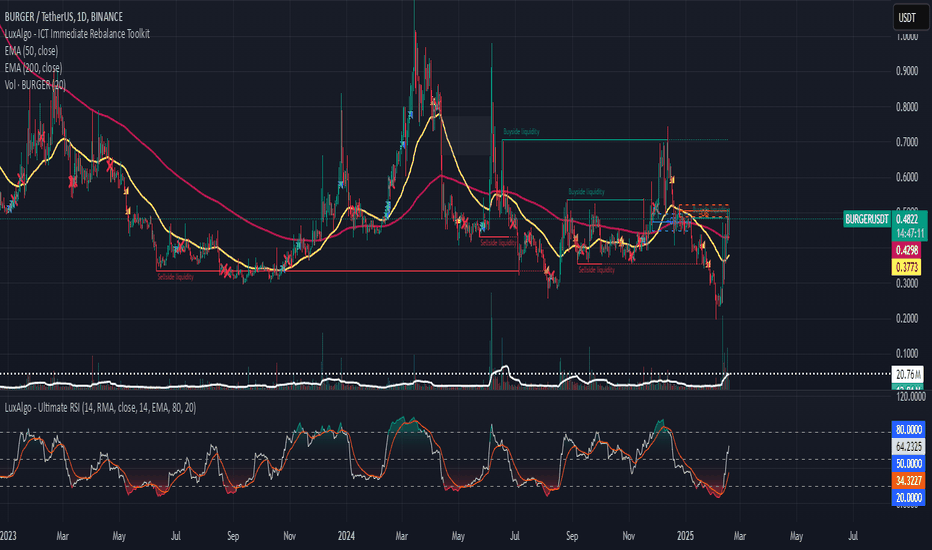
Task: Click the 50.0000 RSI midline tag
Action: pyautogui.click(x=909, y=463)
